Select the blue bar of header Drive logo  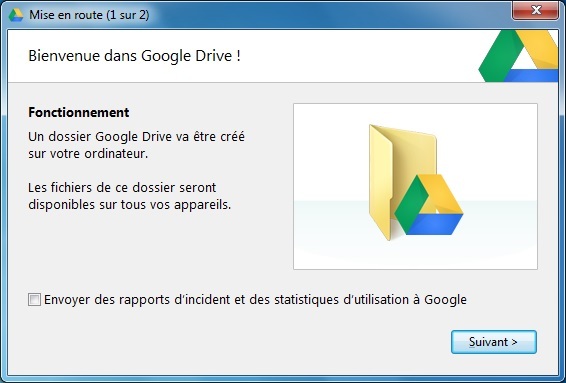[531, 75]
